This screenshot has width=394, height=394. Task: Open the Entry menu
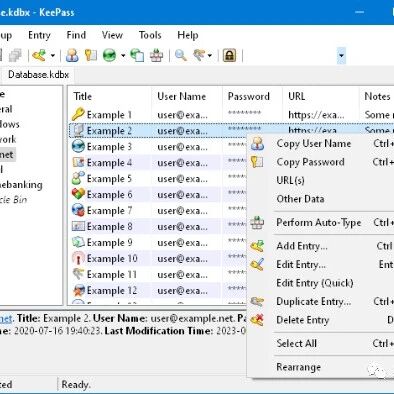39,35
